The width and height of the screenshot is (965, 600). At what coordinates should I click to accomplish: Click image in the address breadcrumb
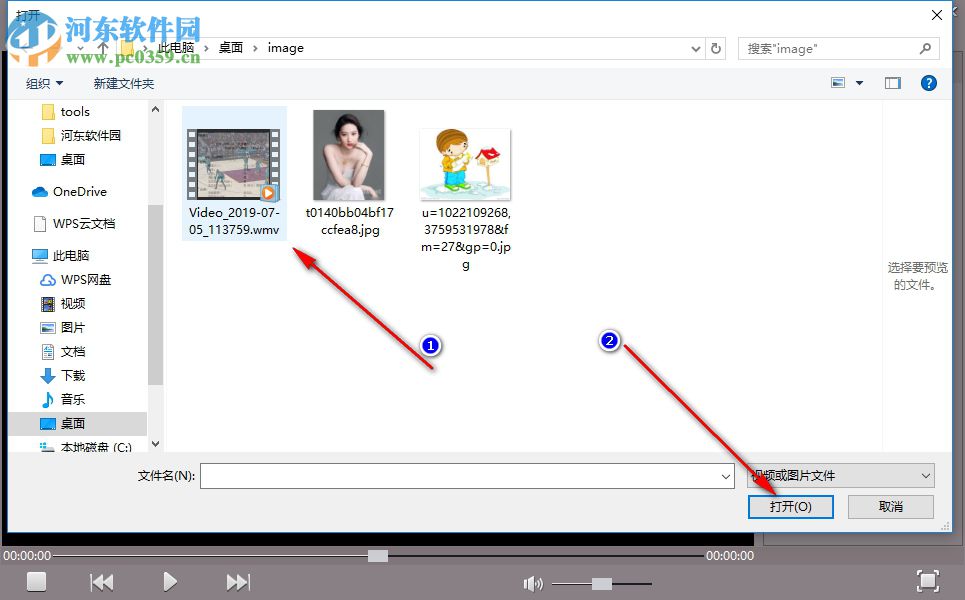[286, 47]
